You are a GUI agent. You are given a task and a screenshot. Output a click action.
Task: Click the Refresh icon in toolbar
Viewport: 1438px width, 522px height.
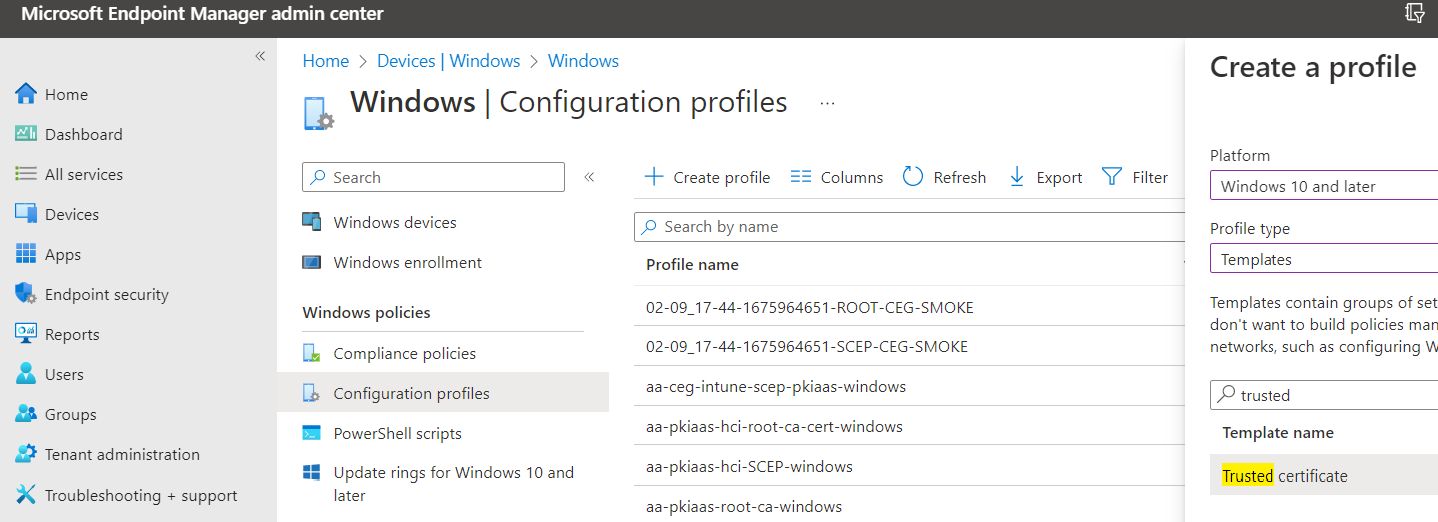[912, 177]
